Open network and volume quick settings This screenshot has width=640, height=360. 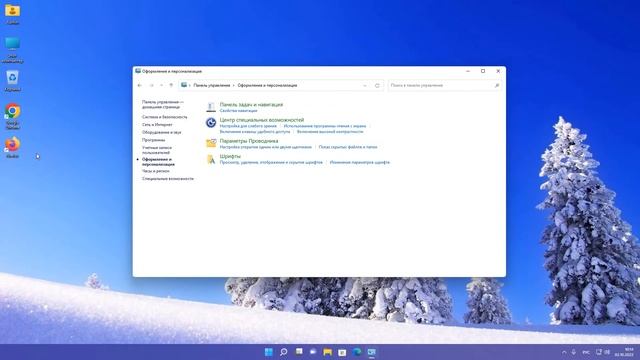pyautogui.click(x=603, y=352)
